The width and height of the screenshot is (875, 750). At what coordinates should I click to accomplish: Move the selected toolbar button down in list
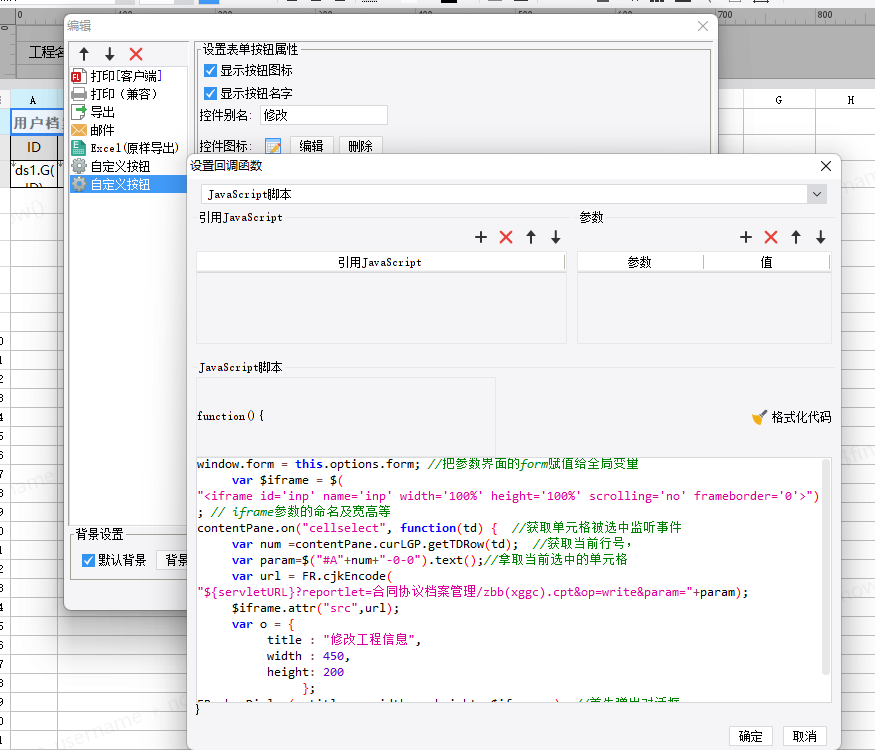(110, 54)
